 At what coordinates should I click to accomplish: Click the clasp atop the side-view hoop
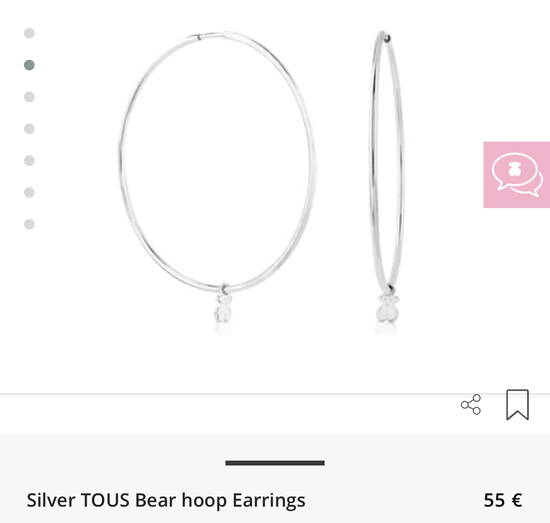[x=387, y=38]
